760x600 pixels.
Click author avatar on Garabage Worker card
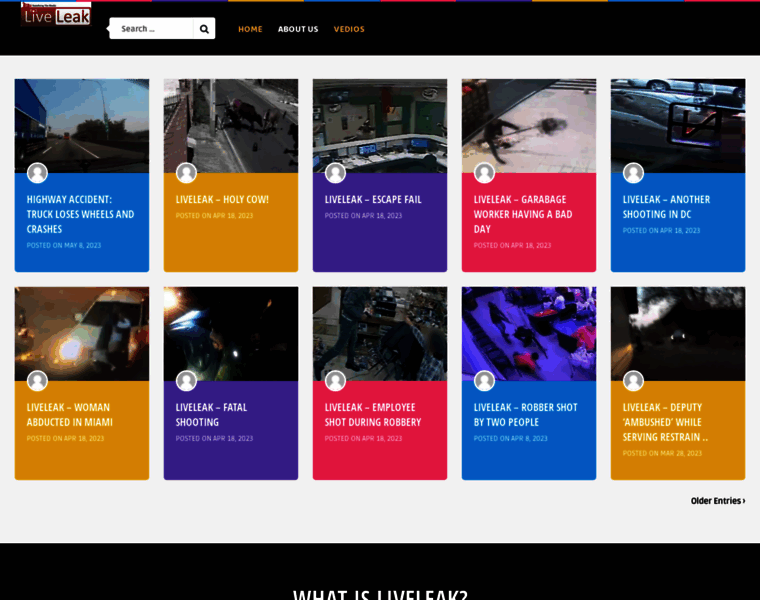(484, 173)
